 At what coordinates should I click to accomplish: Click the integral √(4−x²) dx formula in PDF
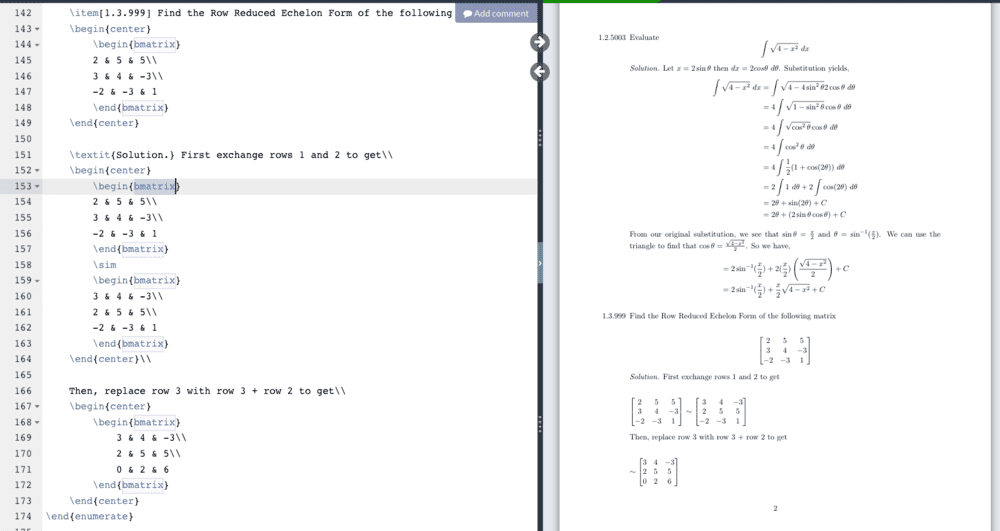[786, 49]
